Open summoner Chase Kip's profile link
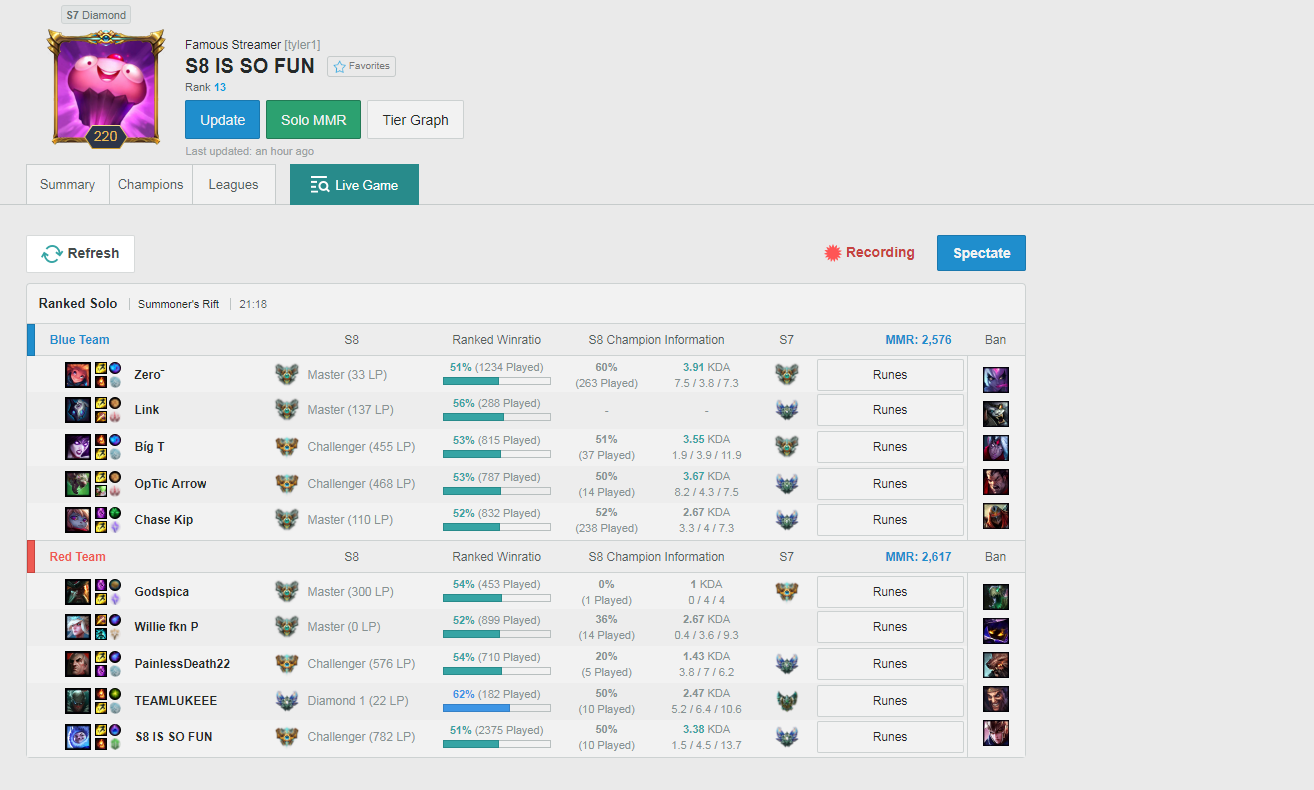Viewport: 1314px width, 790px height. click(x=164, y=520)
